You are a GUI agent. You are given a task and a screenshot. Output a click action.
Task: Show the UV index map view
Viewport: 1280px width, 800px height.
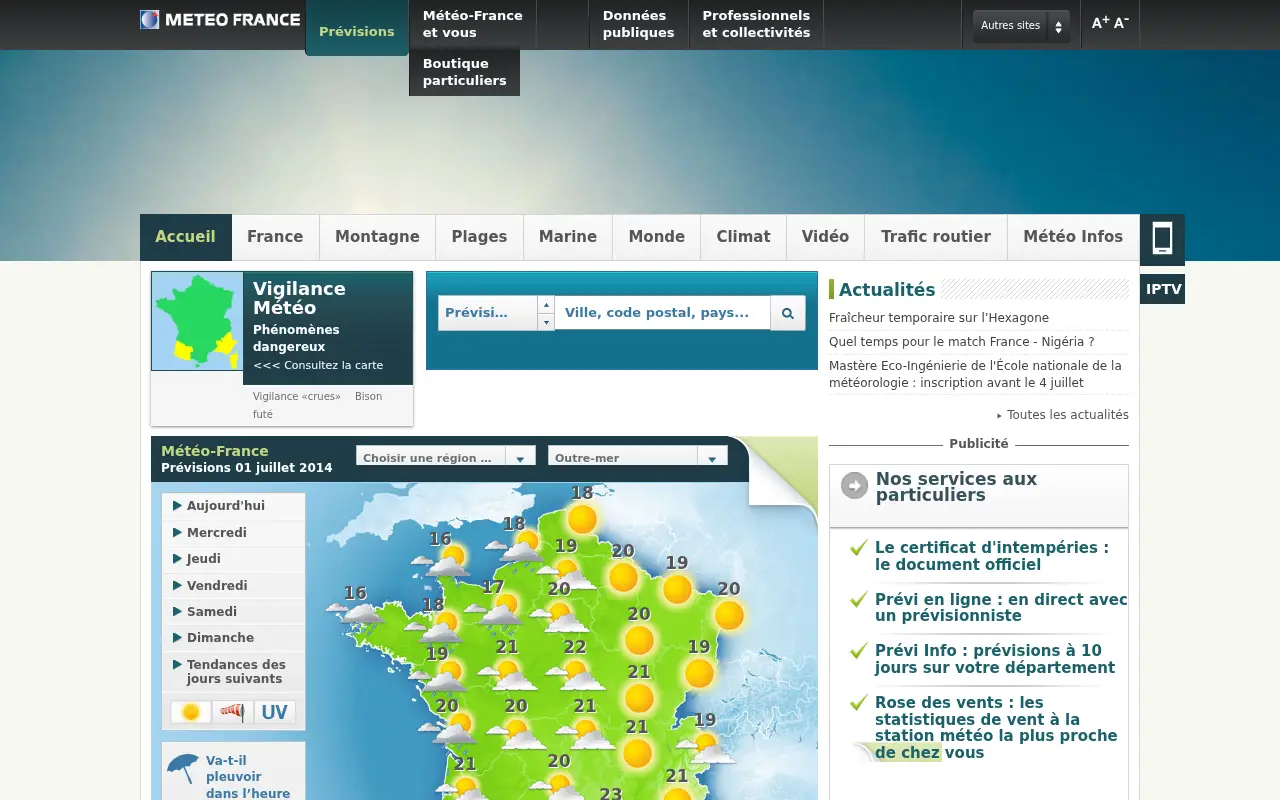tap(274, 712)
